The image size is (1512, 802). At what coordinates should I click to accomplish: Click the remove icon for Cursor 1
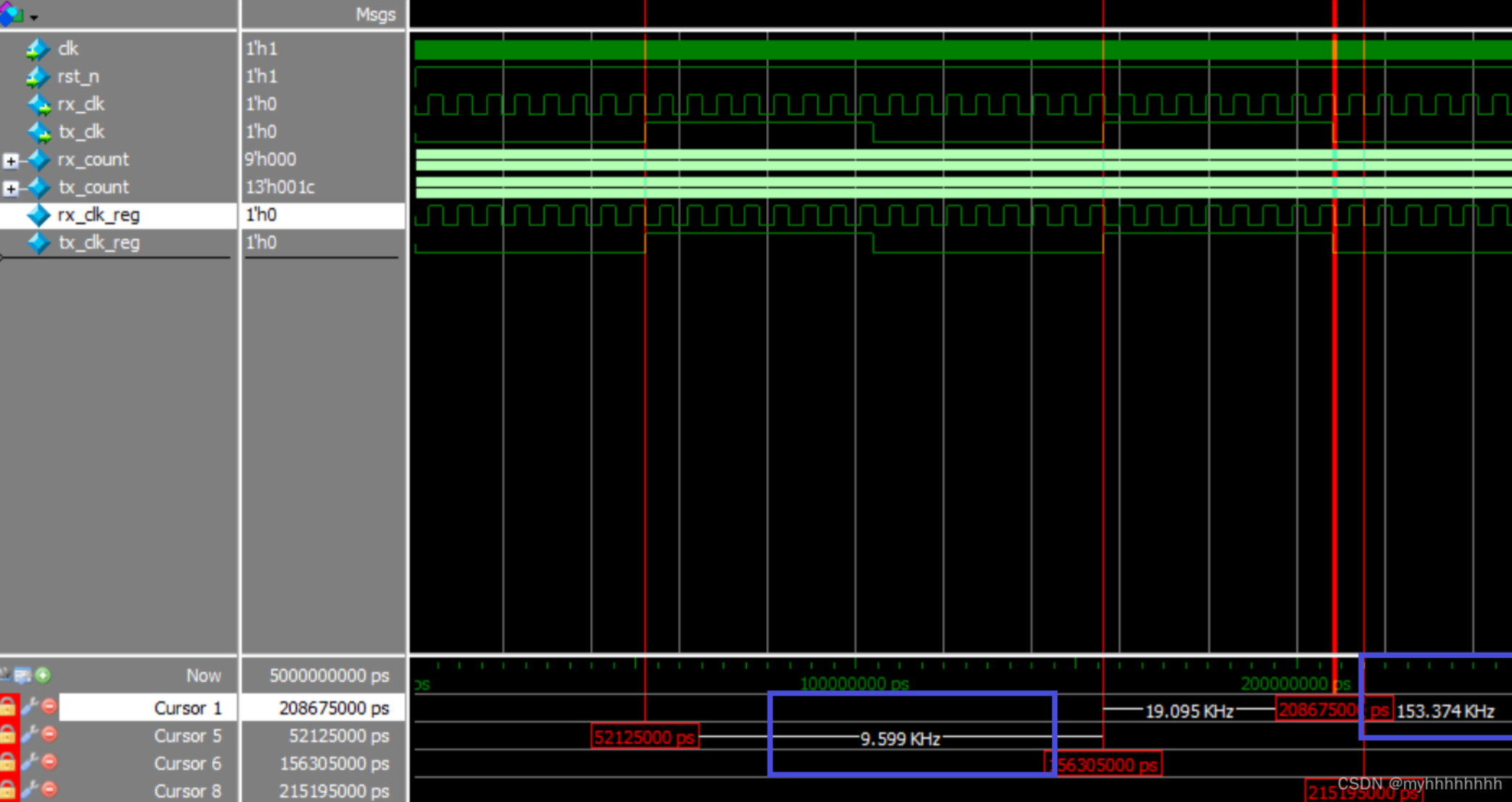pos(49,706)
